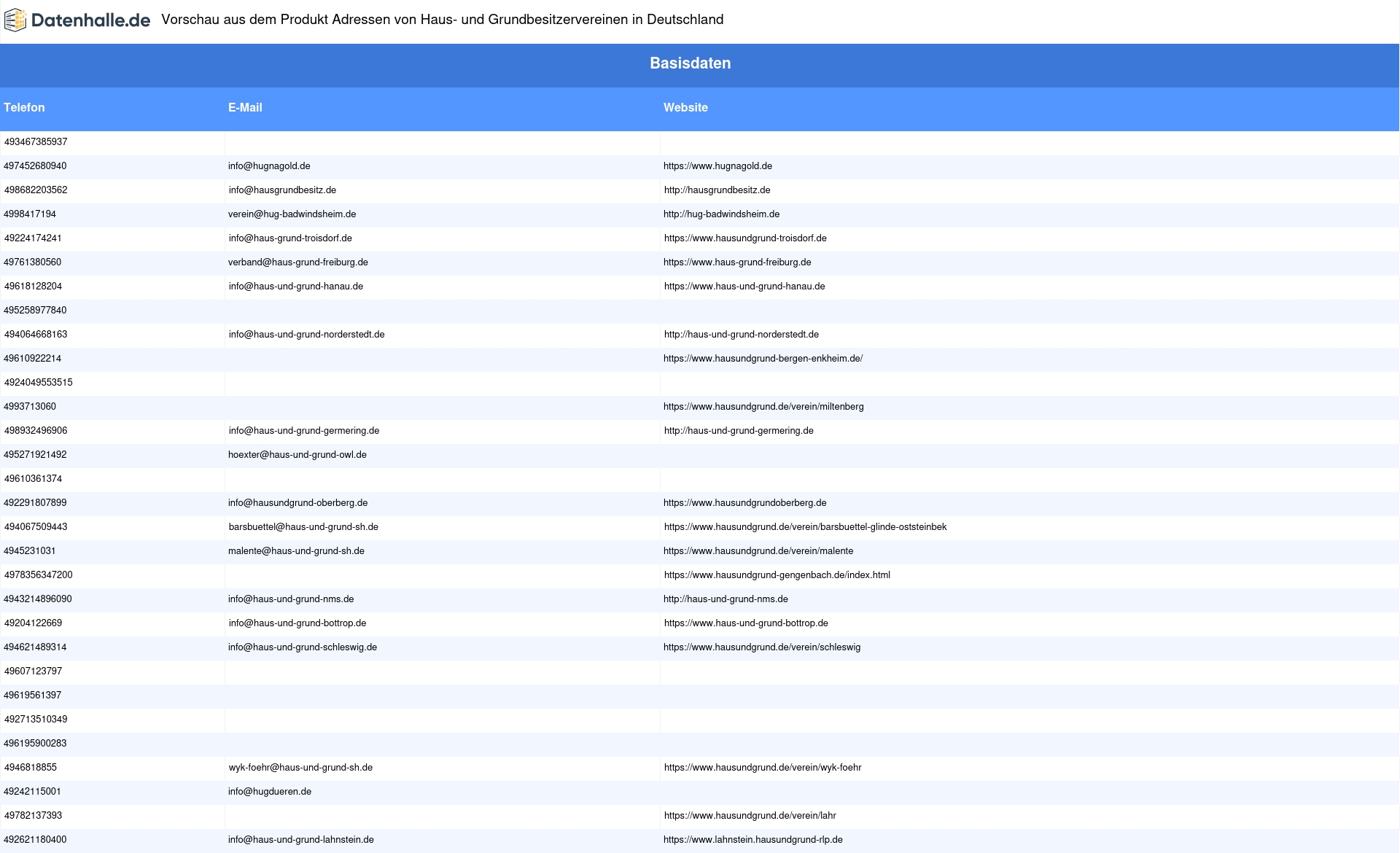Select email info@hausgrundbesitz.de

point(282,190)
